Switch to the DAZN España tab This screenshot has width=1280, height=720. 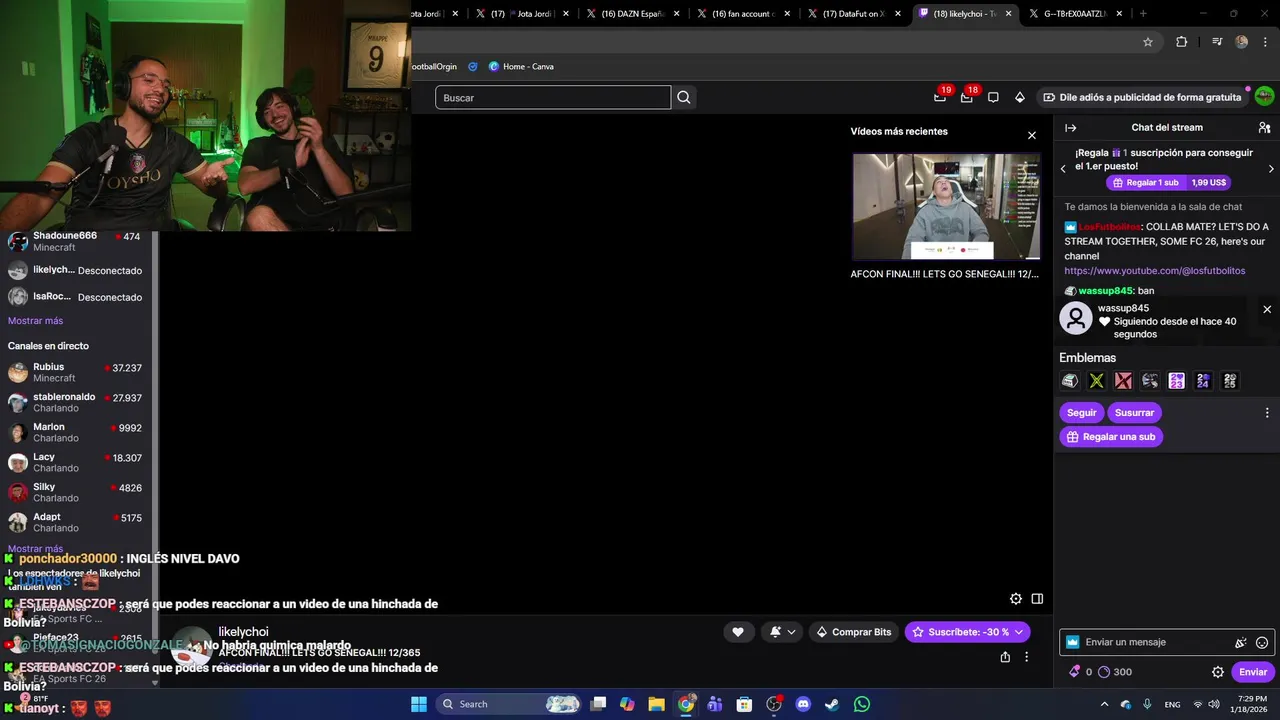(x=634, y=14)
